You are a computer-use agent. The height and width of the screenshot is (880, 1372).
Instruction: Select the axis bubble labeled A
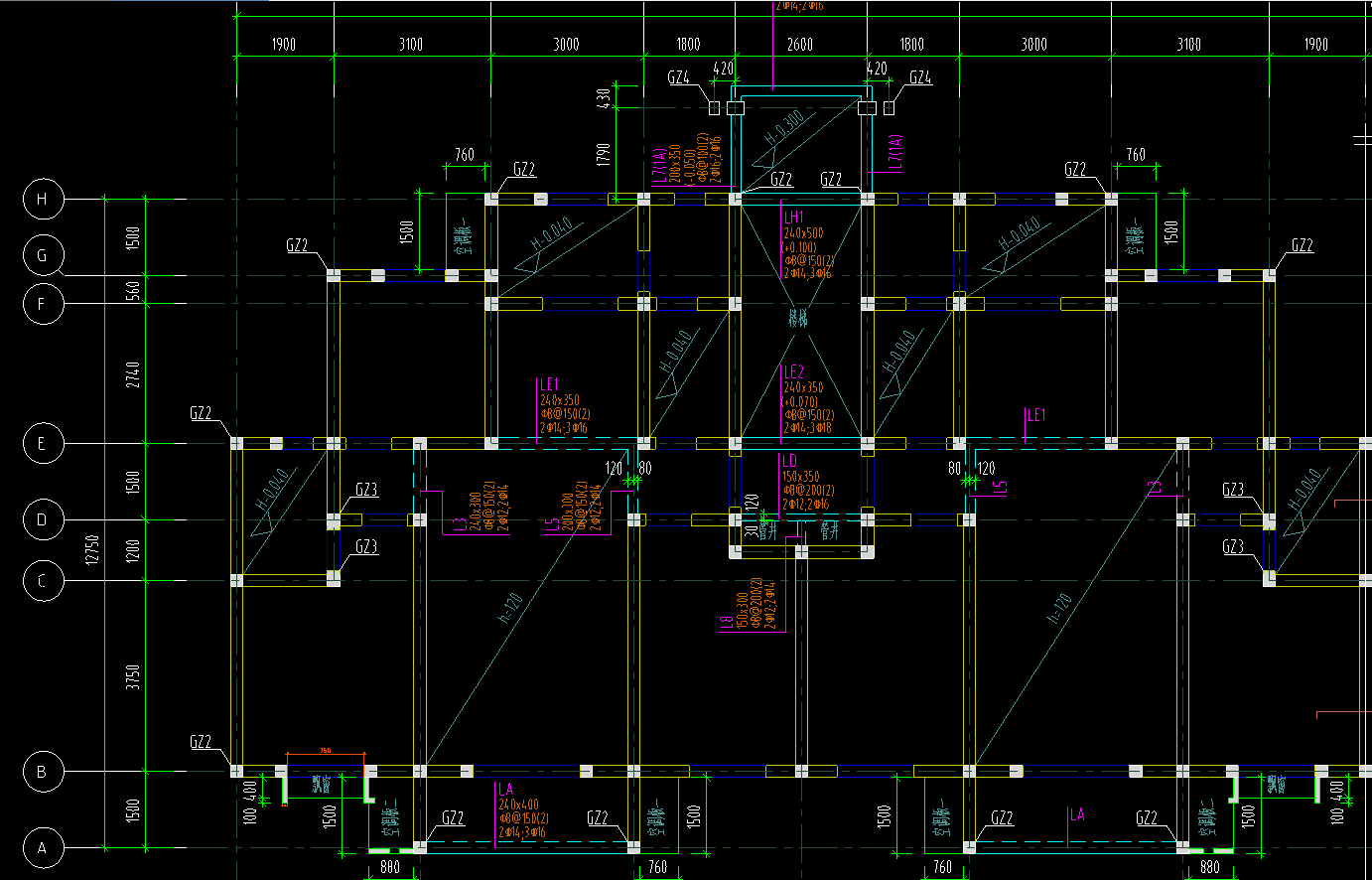point(42,848)
